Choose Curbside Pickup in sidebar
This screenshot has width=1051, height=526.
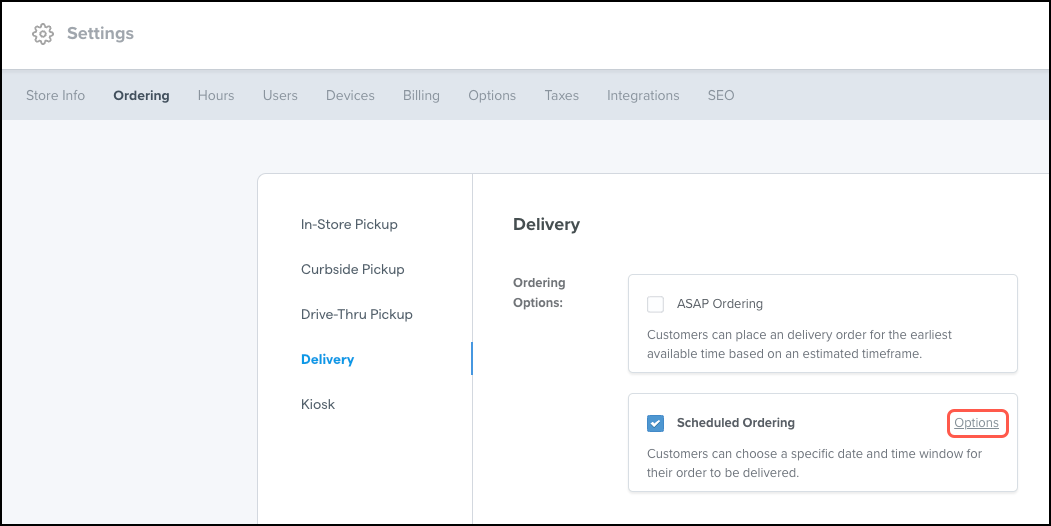tap(353, 269)
